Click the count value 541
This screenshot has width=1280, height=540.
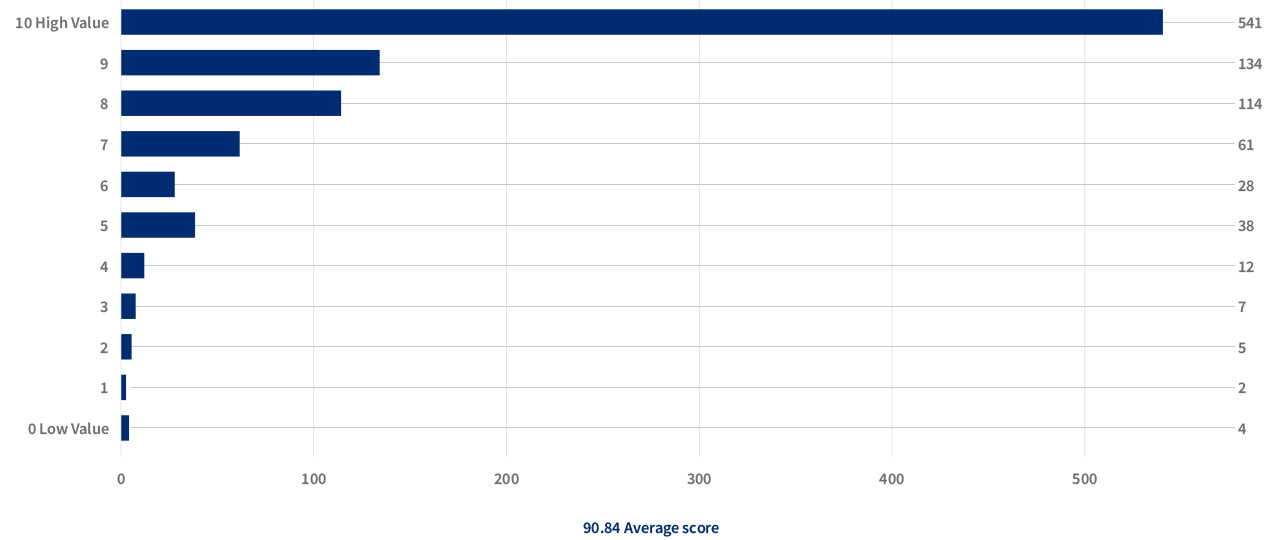click(x=1249, y=22)
